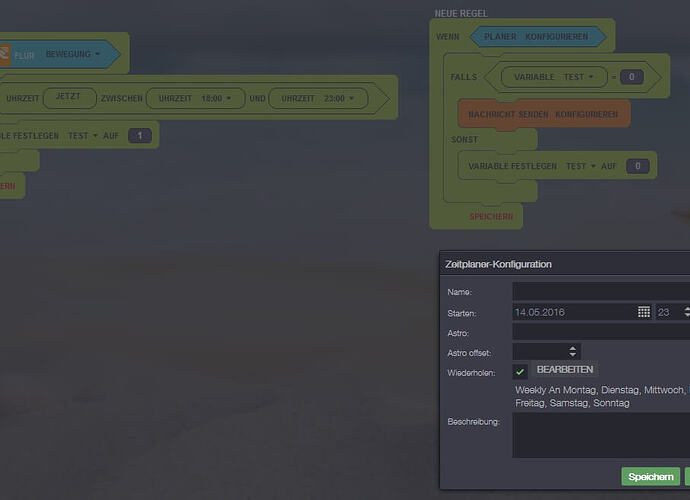This screenshot has width=690, height=500.
Task: Open the calendar date picker icon
Action: coord(644,312)
